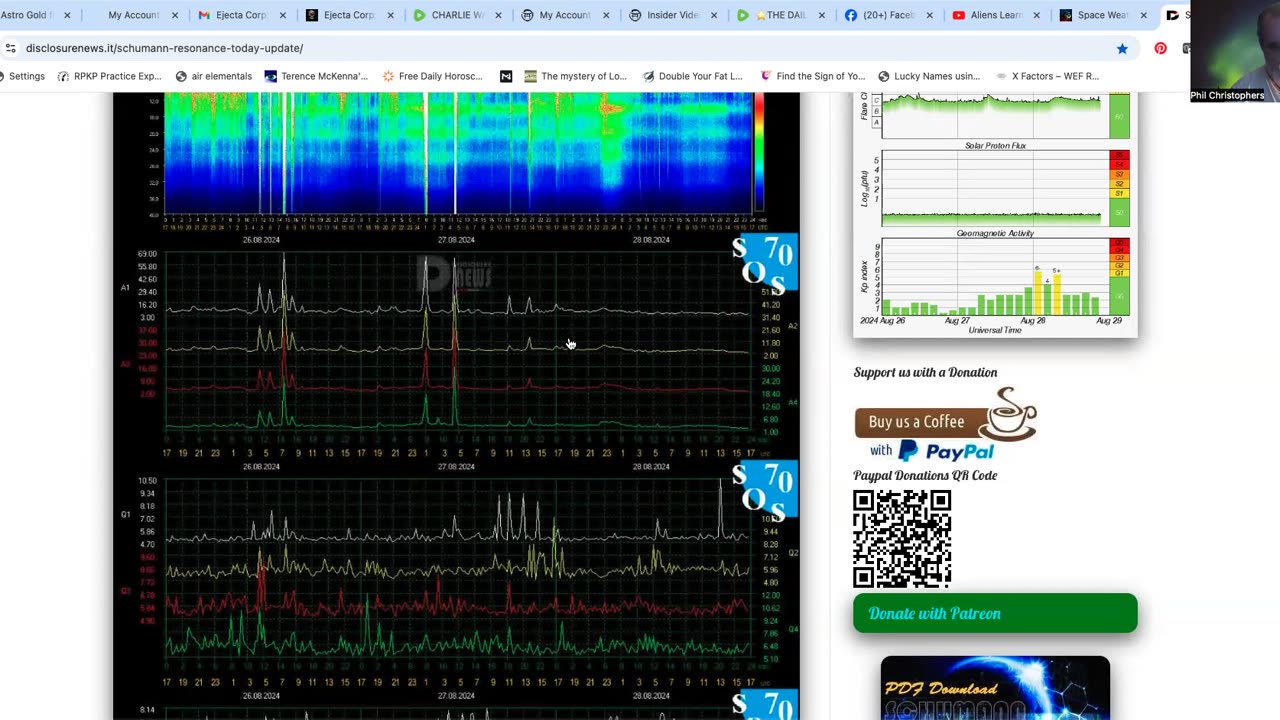Click the Paypal donations QR code
1280x720 pixels.
pyautogui.click(x=902, y=538)
